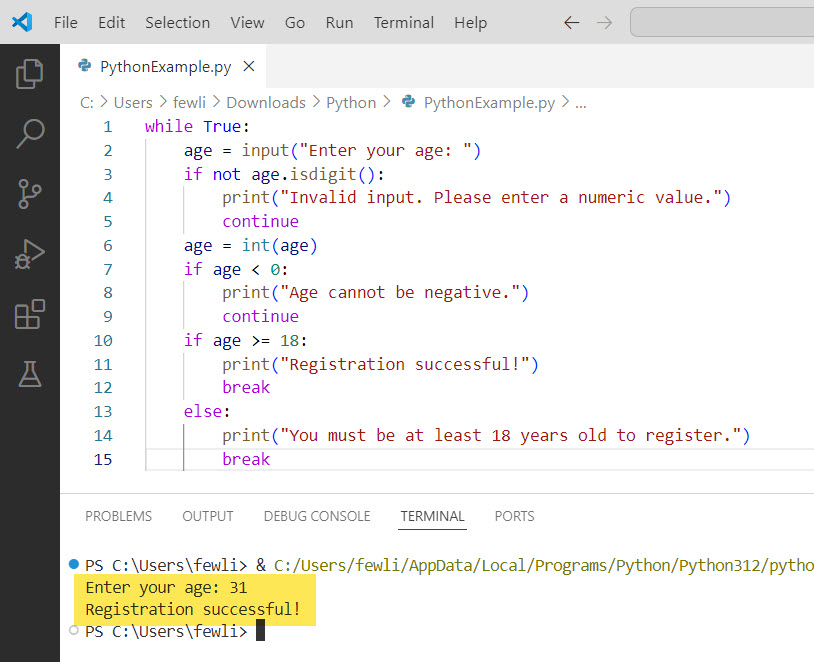Switch to the DEBUG CONSOLE tab
Screen dimensions: 814x662
pyautogui.click(x=317, y=516)
